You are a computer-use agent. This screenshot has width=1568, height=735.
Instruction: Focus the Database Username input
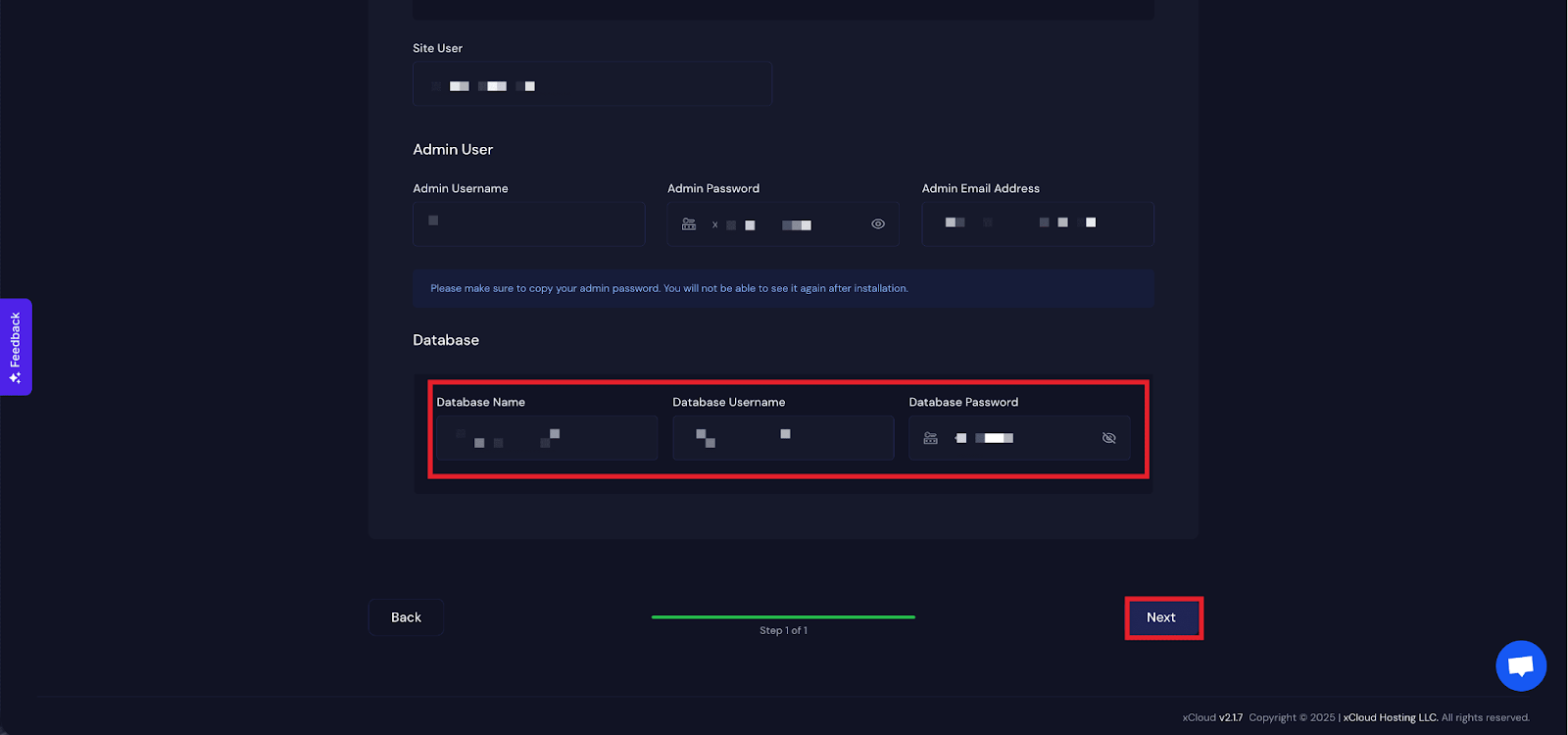pyautogui.click(x=782, y=438)
